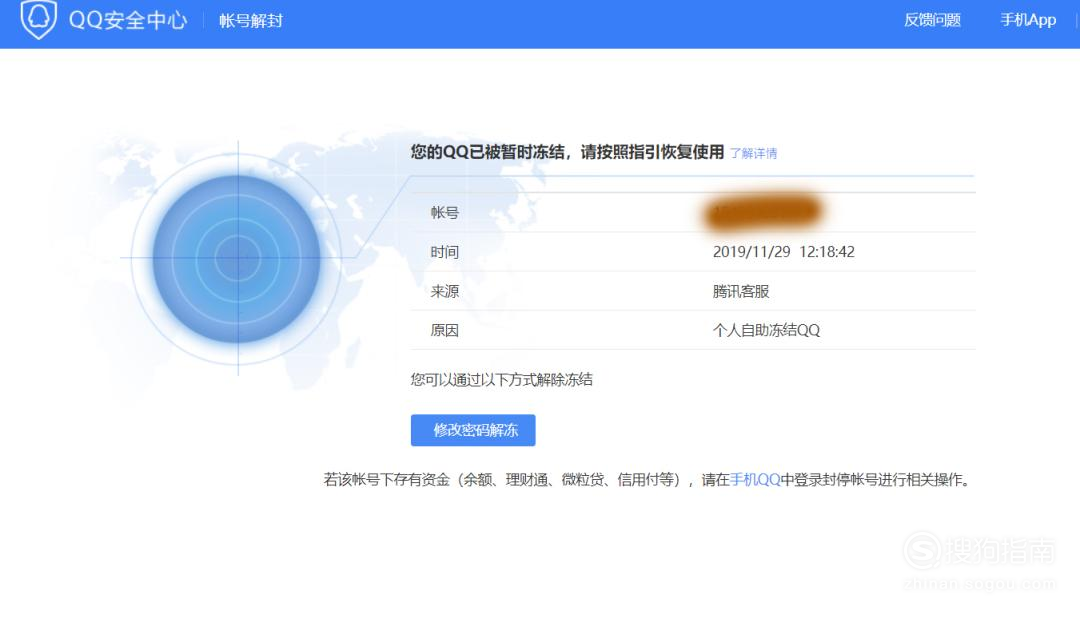Click the 时间 row label

pyautogui.click(x=444, y=252)
